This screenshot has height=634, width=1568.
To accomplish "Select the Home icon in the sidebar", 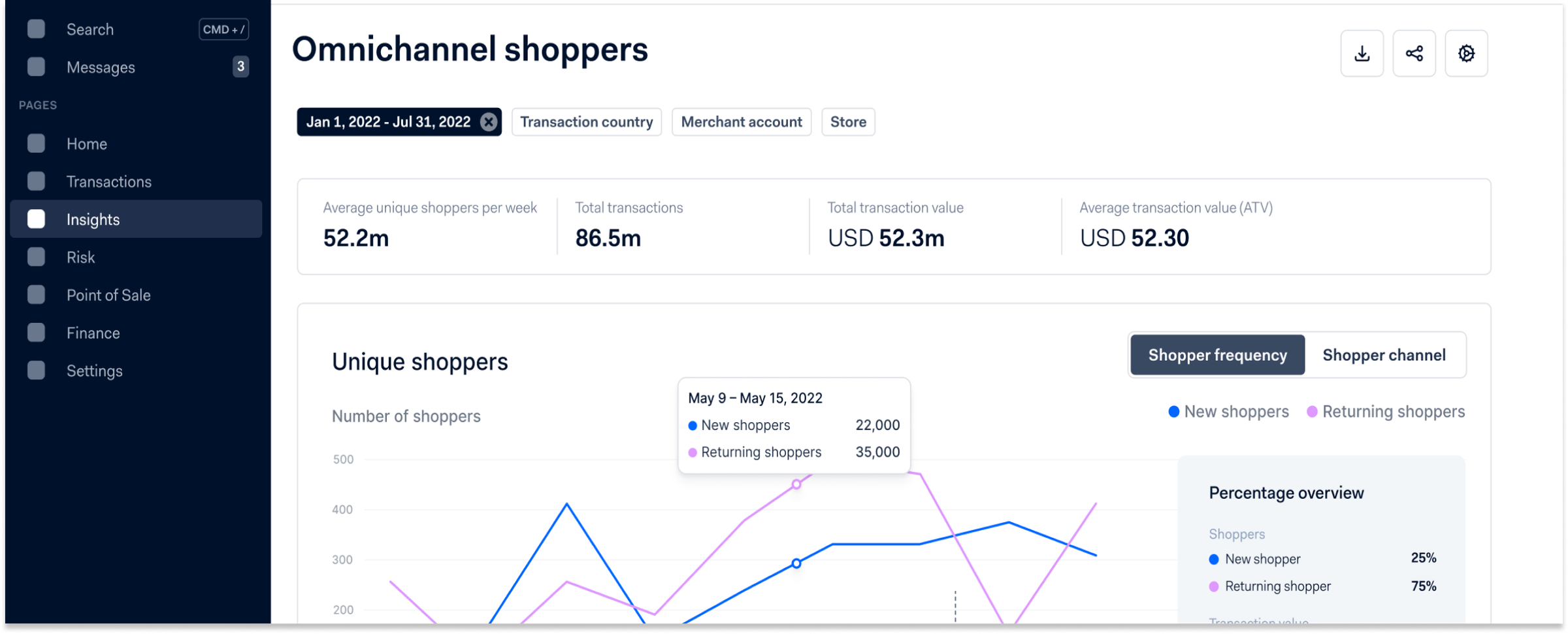I will click(x=36, y=143).
